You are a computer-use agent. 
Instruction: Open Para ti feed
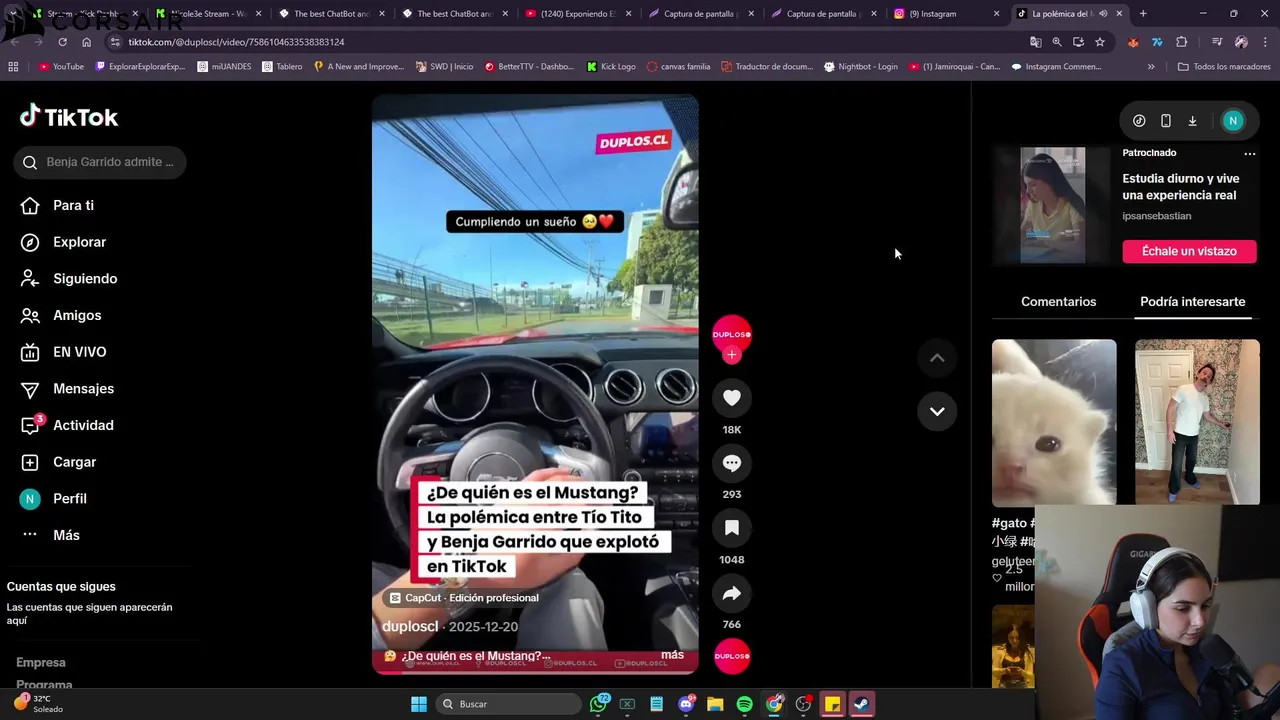coord(73,205)
